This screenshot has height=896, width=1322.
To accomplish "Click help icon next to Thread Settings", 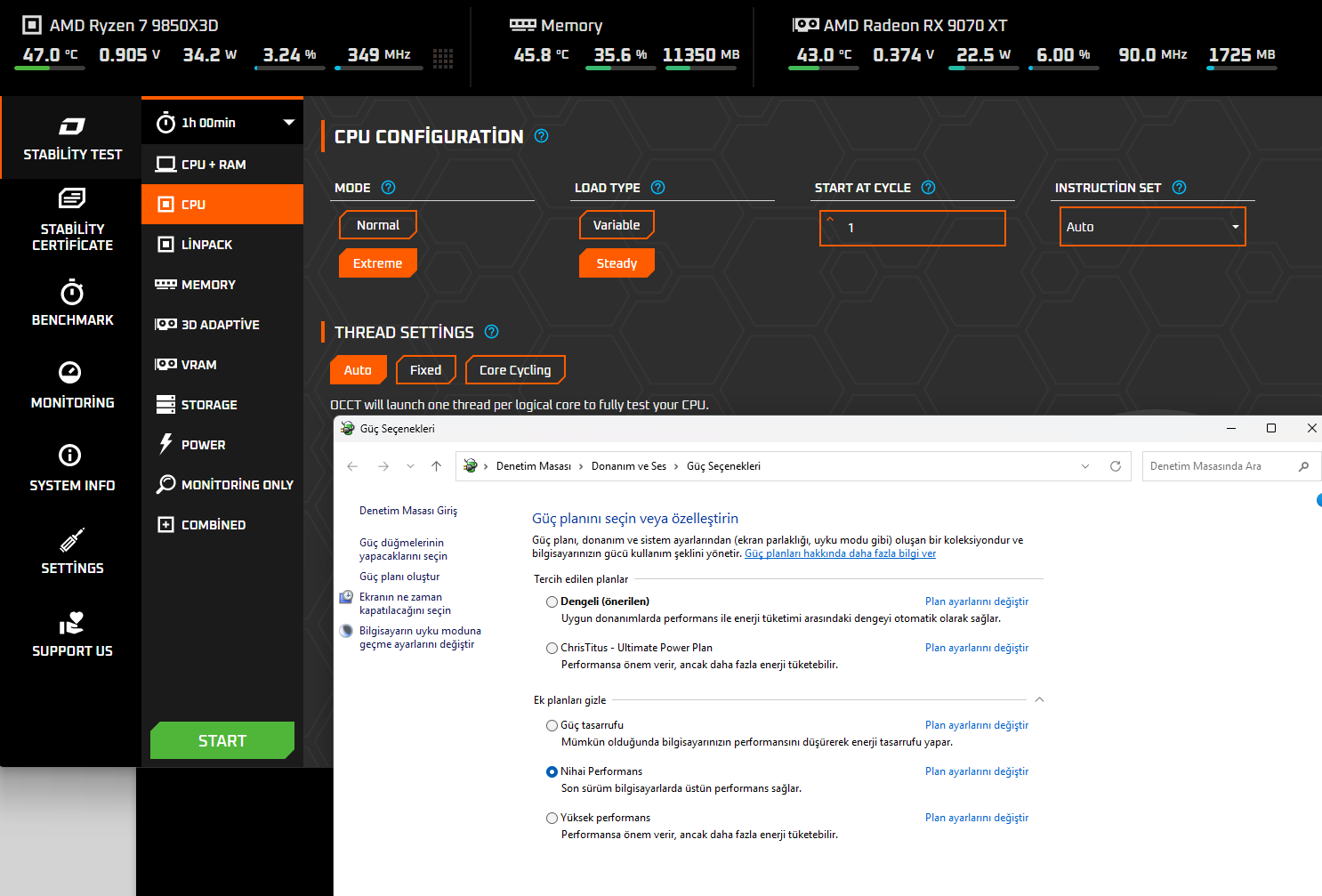I will pyautogui.click(x=491, y=332).
